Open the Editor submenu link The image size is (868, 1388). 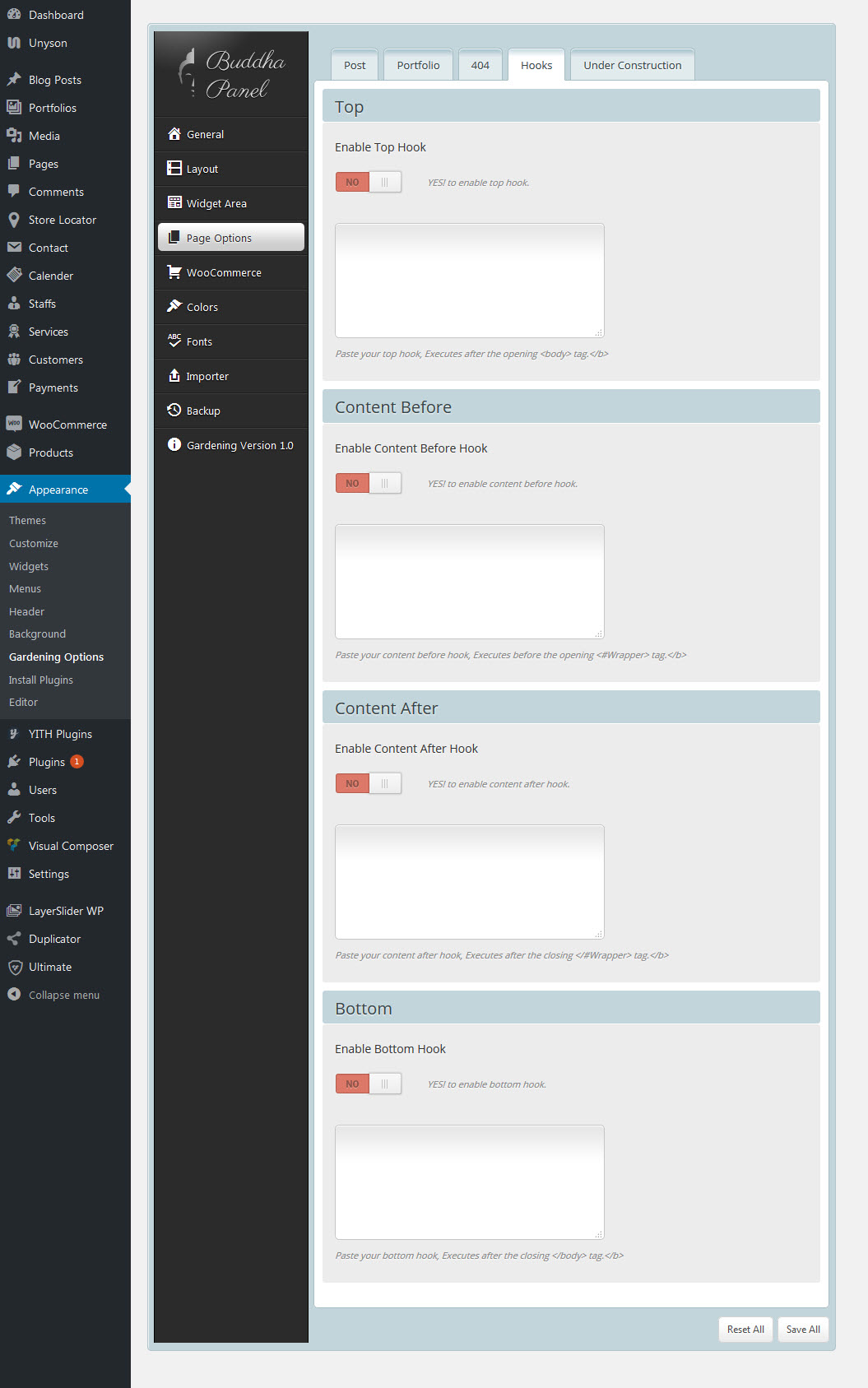(x=23, y=703)
